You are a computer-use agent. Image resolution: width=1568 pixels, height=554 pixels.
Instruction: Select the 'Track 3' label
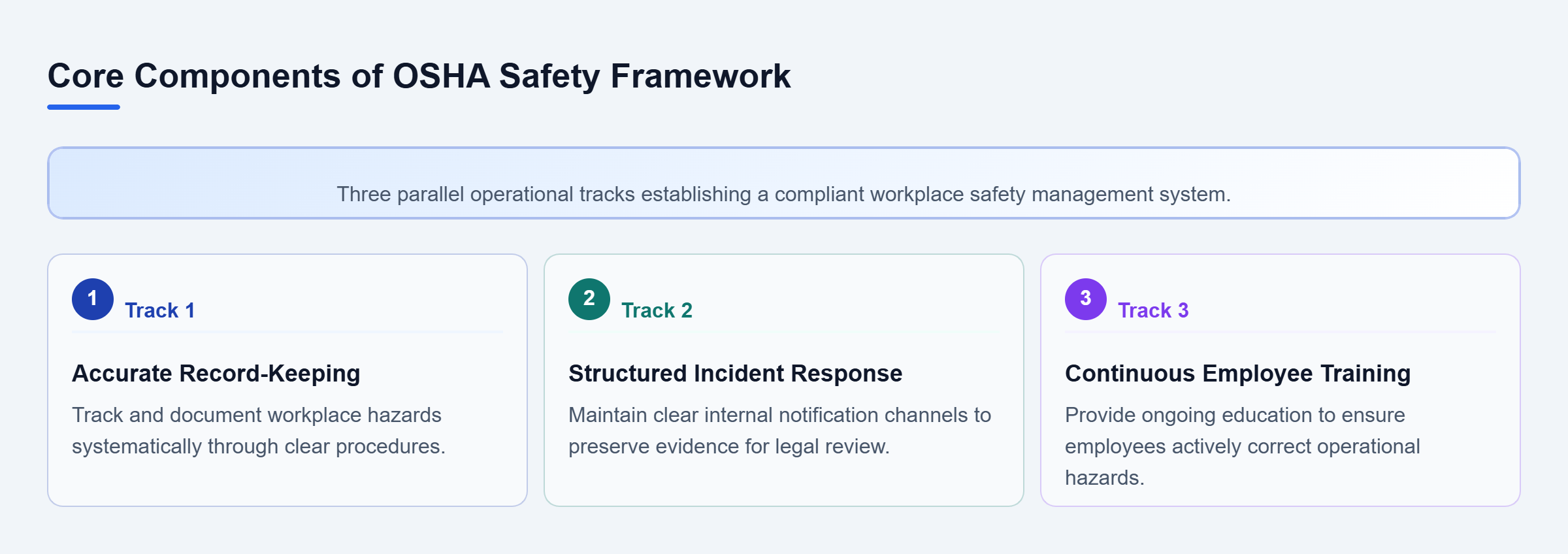click(x=1153, y=310)
